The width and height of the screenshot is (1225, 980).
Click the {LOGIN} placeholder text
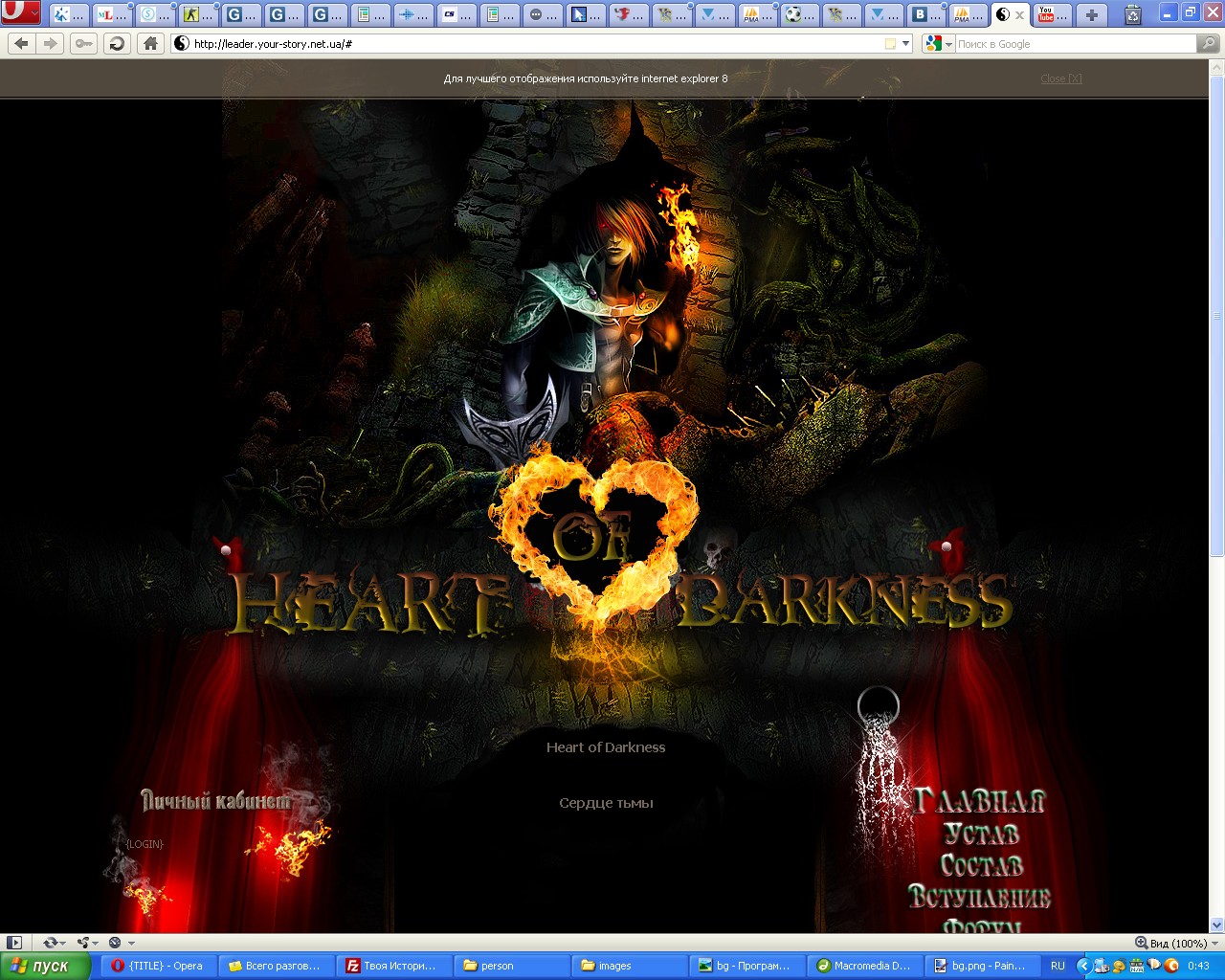click(x=145, y=844)
